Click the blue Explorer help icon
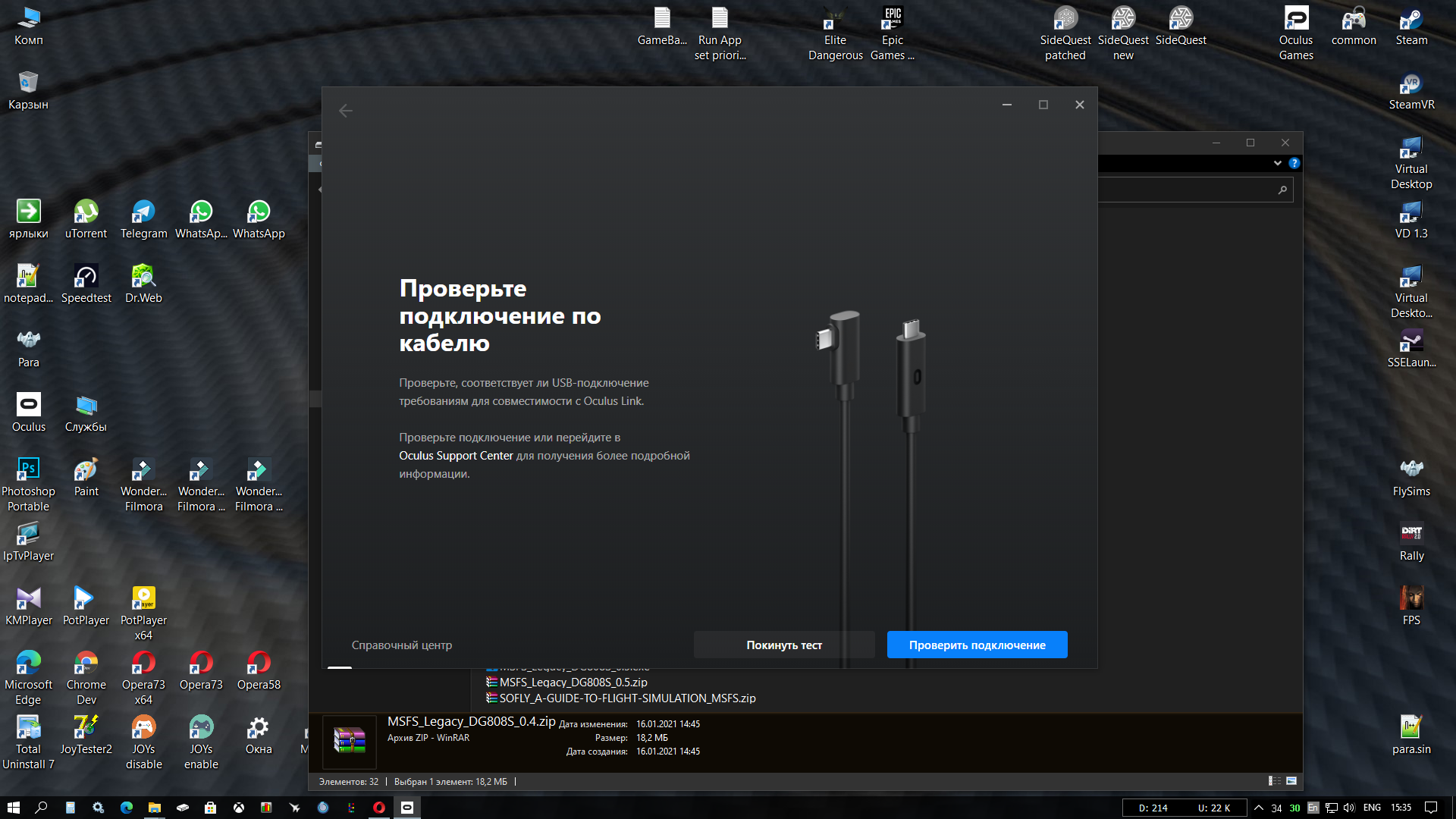 [1294, 163]
